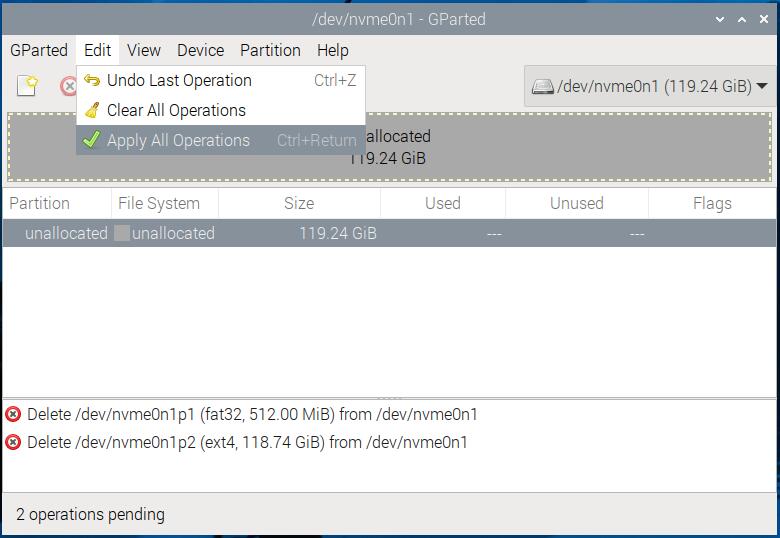The image size is (780, 538).
Task: Open the View menu
Action: (144, 50)
